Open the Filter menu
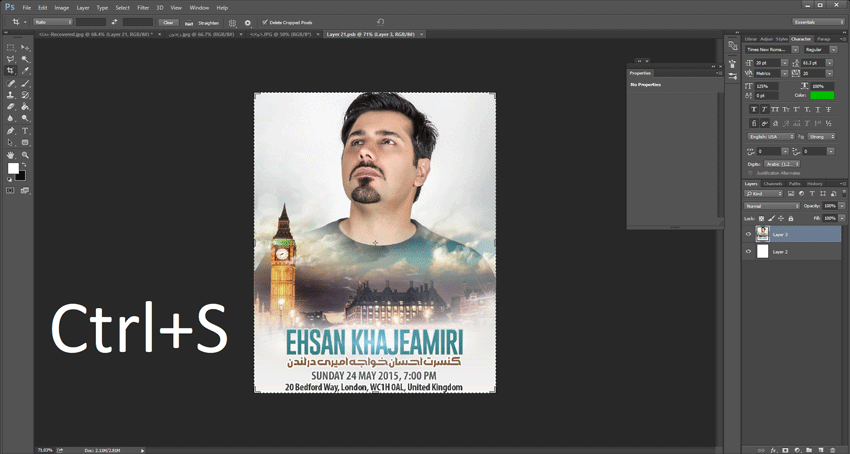 point(143,8)
